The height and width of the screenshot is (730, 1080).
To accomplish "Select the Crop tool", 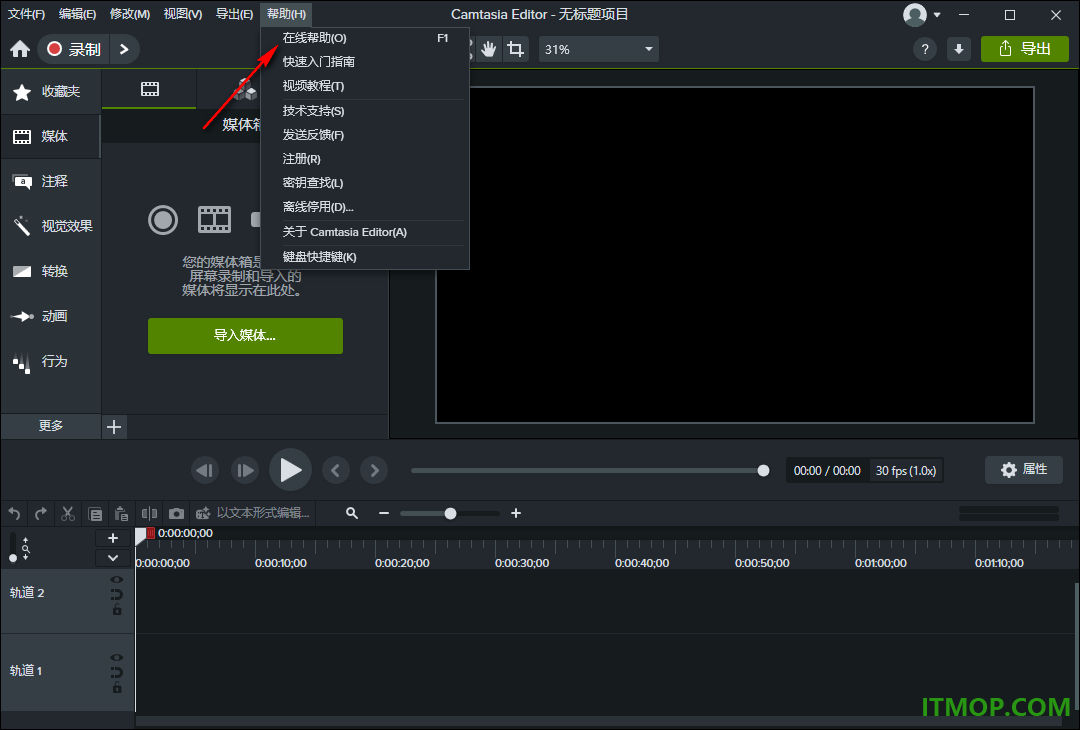I will click(515, 49).
